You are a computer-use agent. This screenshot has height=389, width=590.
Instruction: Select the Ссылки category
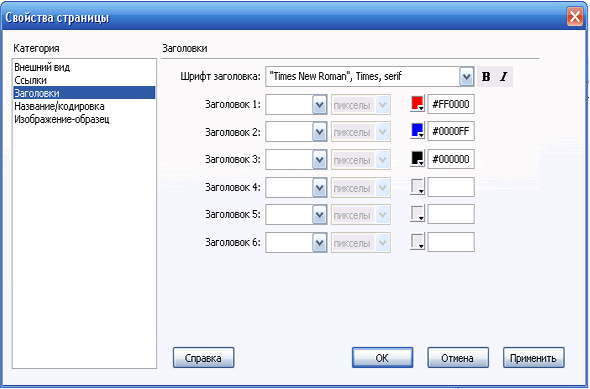(84, 81)
